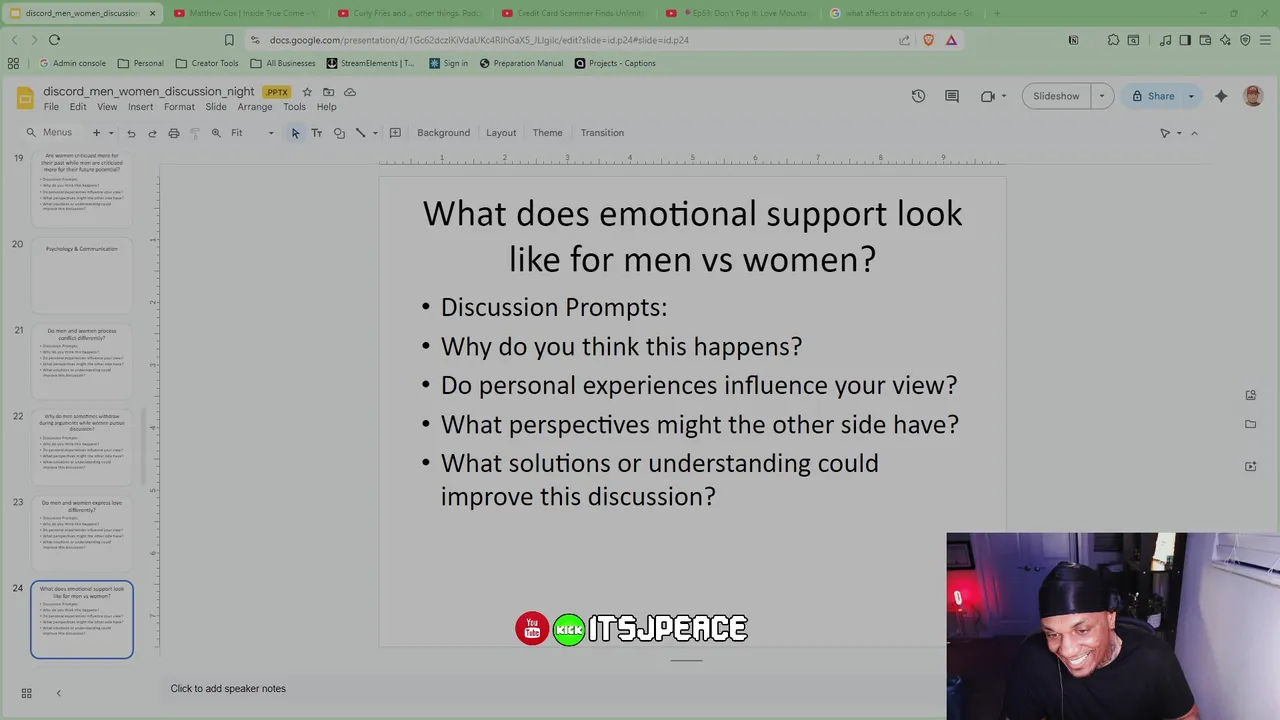Click the Background button
This screenshot has height=720, width=1280.
click(443, 133)
